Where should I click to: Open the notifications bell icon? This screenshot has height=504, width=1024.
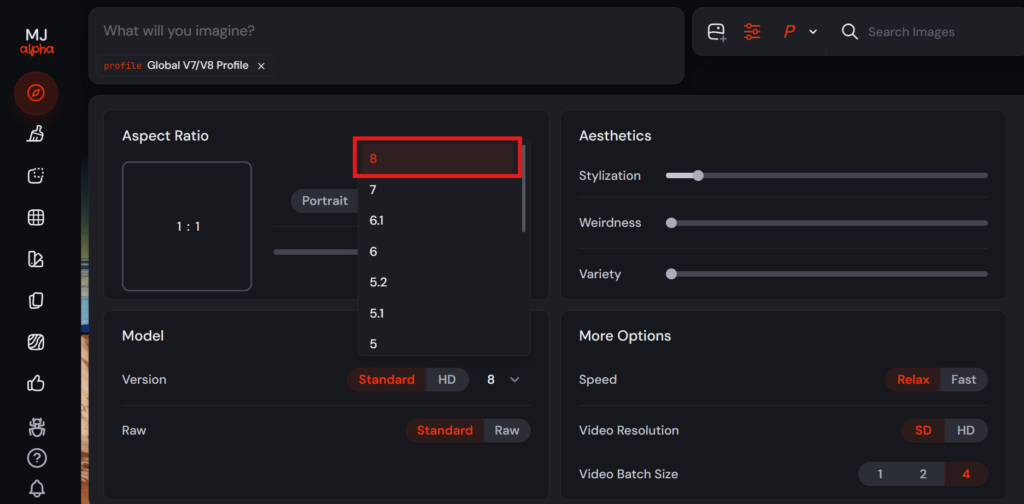[x=36, y=489]
